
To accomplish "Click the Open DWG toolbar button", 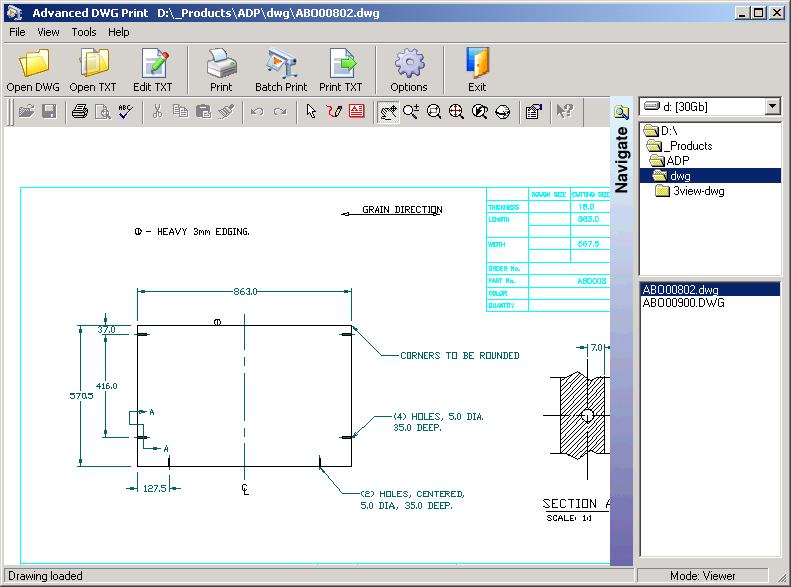I will tap(33, 70).
